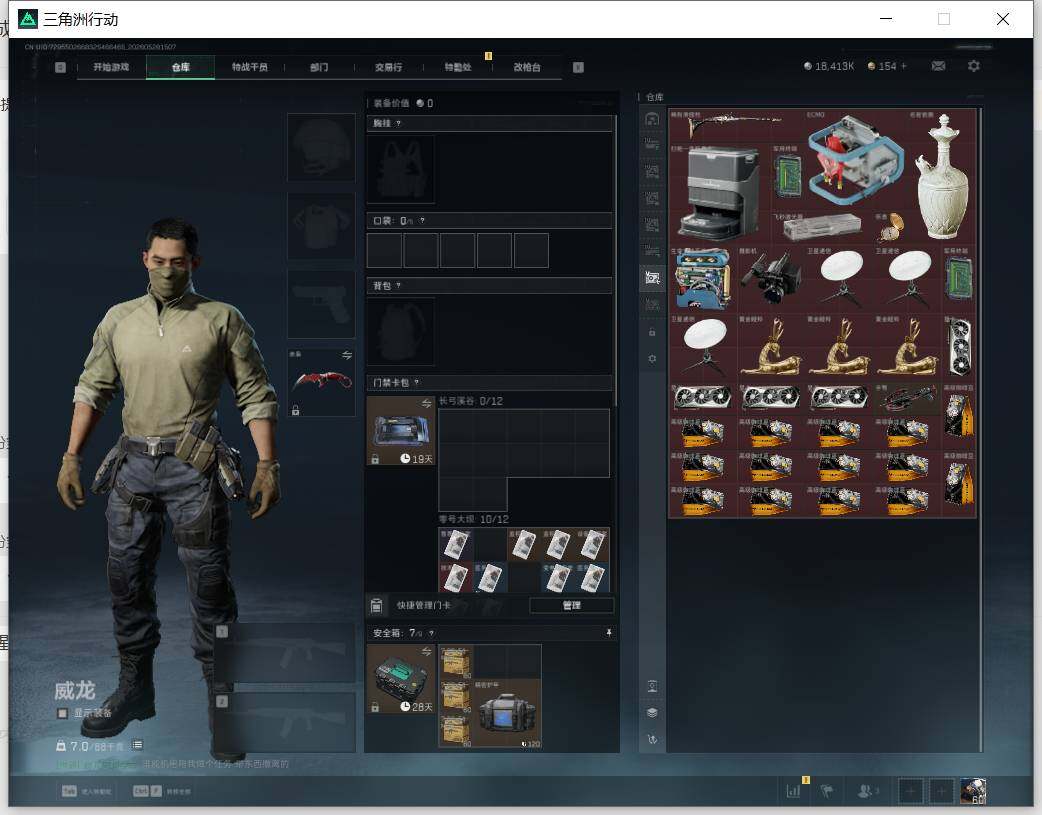Viewport: 1042px width, 815px height.
Task: Click the bottom sidebar stacked layers icon
Action: [x=652, y=713]
